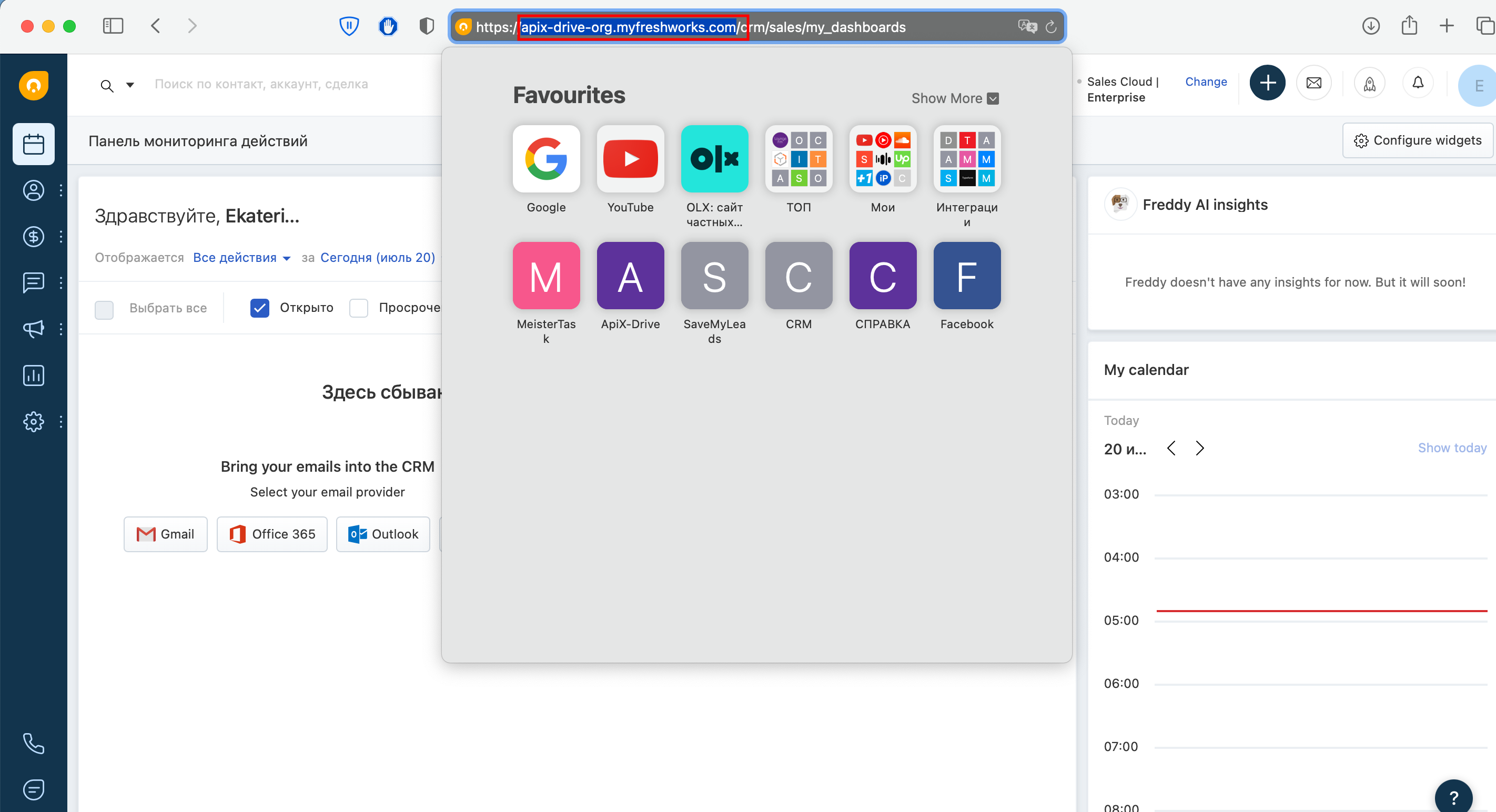The height and width of the screenshot is (812, 1496).
Task: Click Show today calendar button
Action: coord(1453,447)
